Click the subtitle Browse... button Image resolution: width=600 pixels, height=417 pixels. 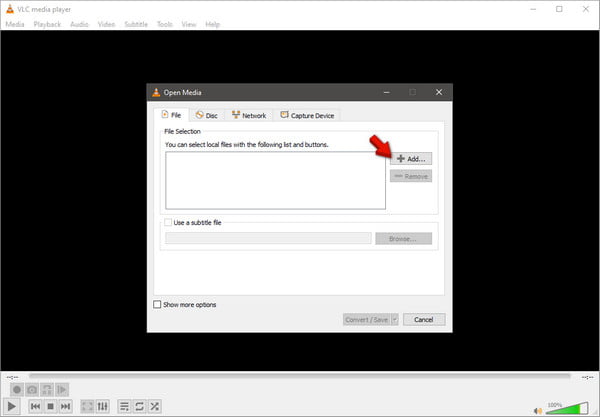coord(403,238)
